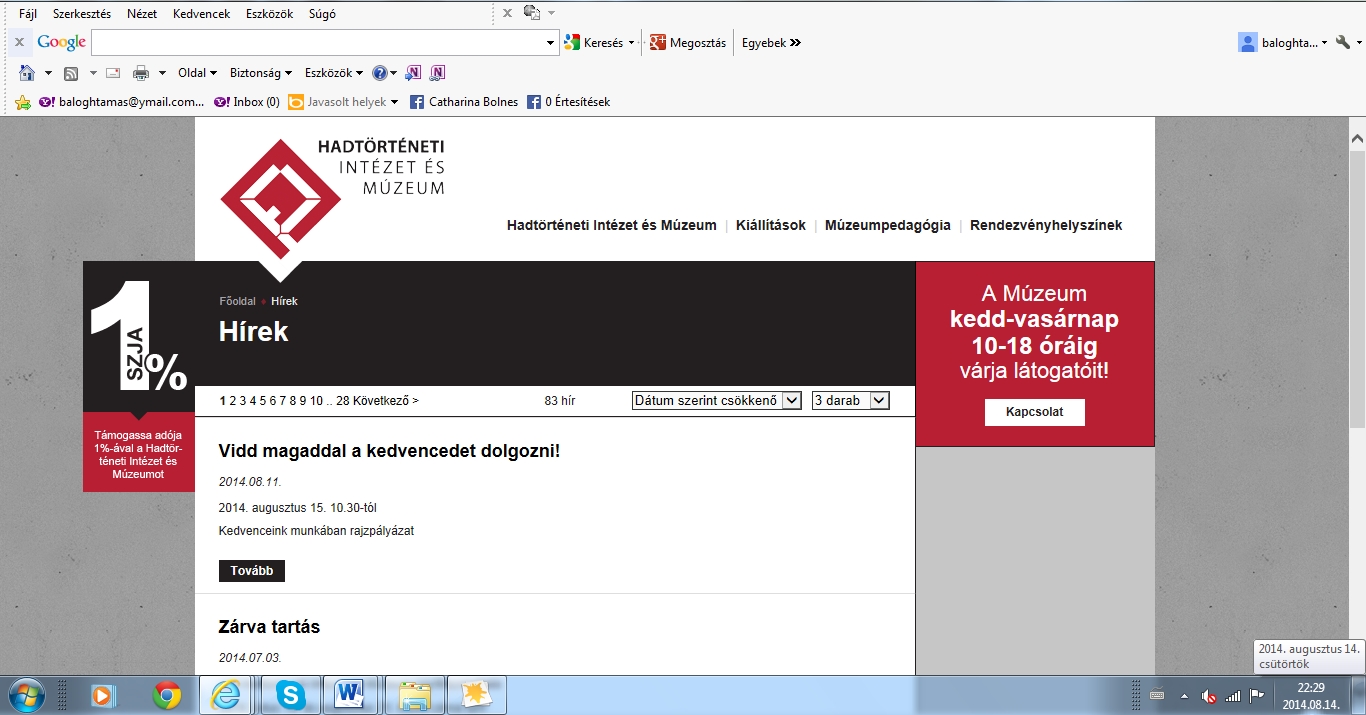Open Skype from the taskbar
Screen dimensions: 1366x715
tap(291, 695)
